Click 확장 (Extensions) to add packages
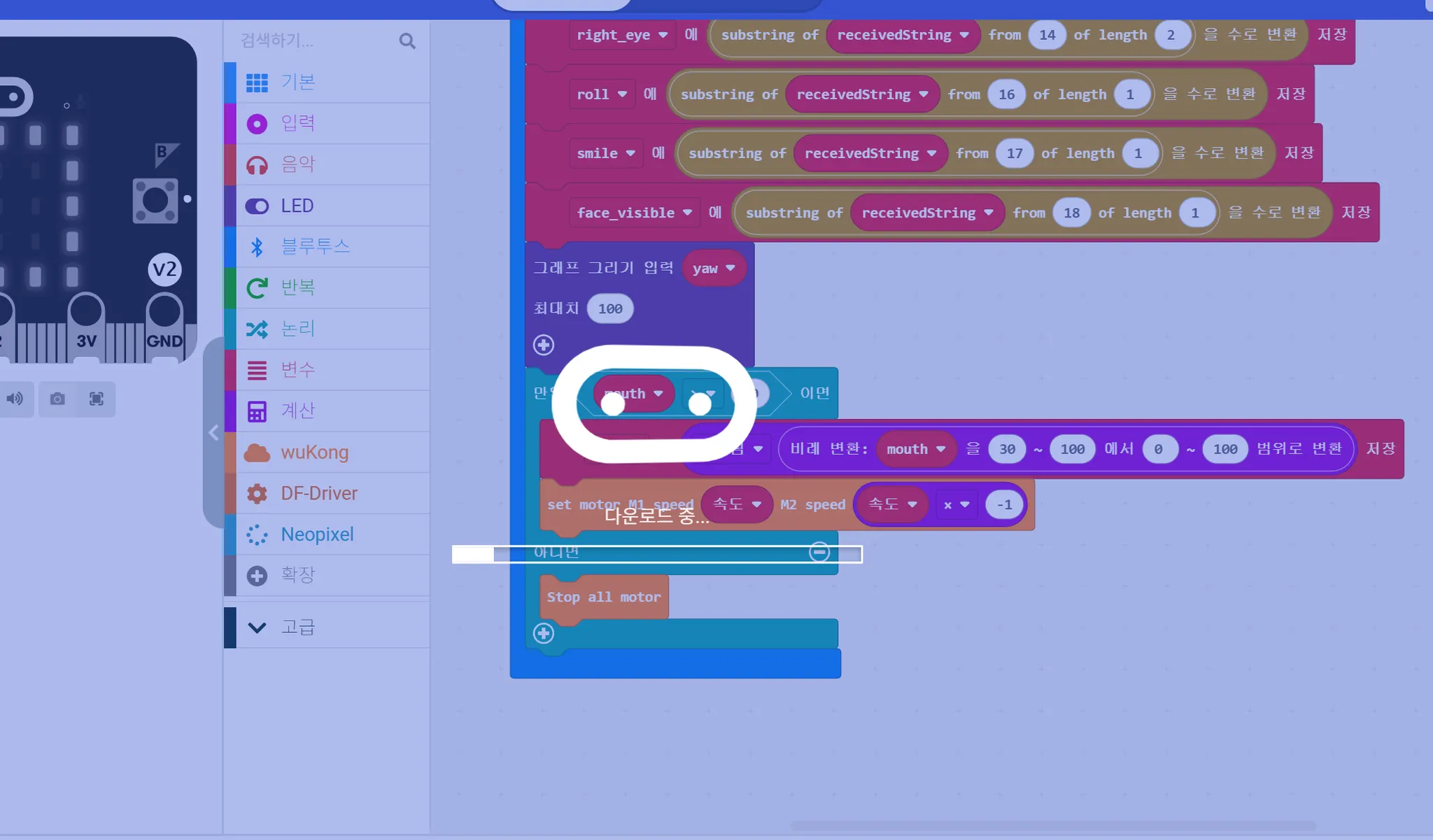 tap(297, 576)
